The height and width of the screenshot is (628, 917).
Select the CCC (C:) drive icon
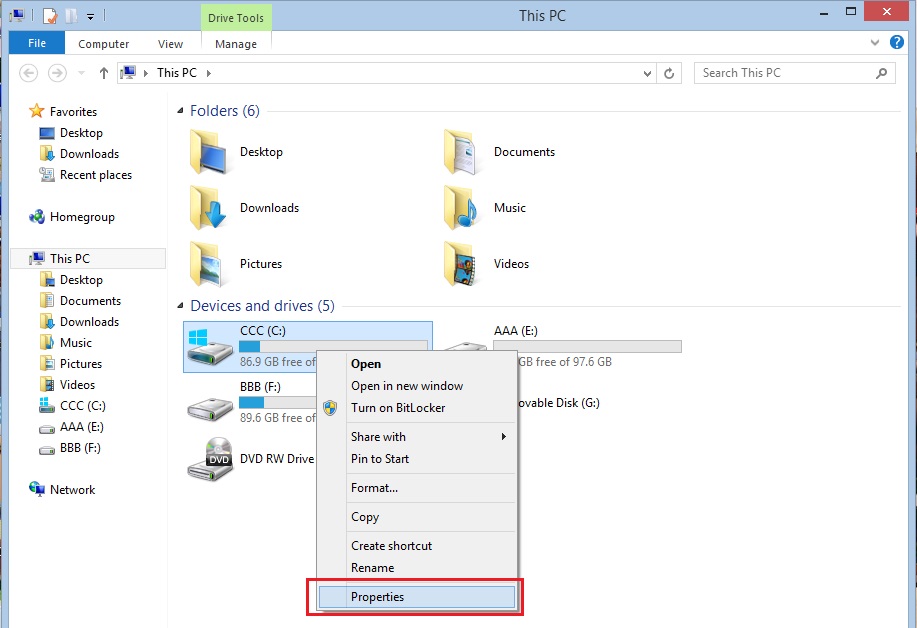coord(210,346)
